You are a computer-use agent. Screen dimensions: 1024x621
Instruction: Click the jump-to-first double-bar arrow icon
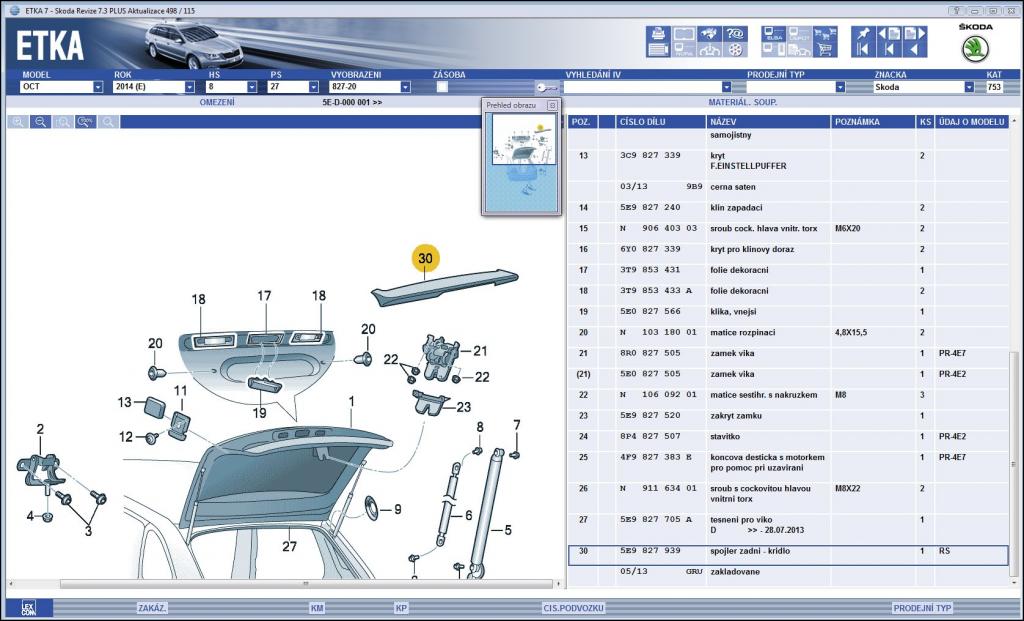[x=863, y=50]
